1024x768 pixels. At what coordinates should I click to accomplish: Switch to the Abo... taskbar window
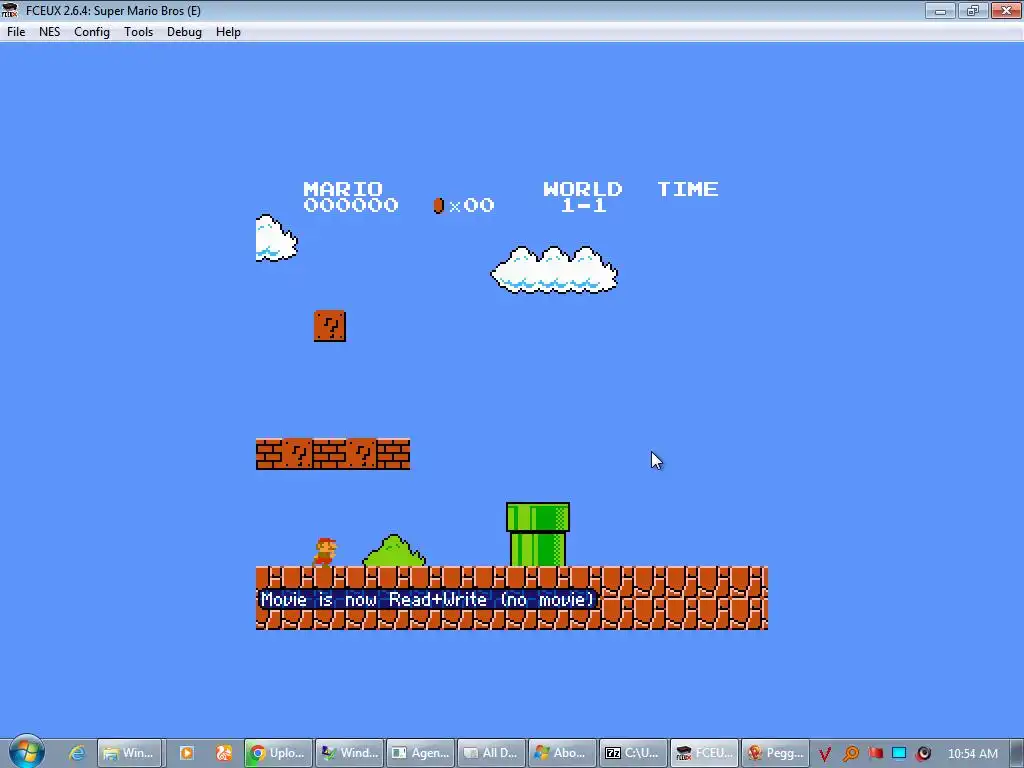tap(563, 753)
